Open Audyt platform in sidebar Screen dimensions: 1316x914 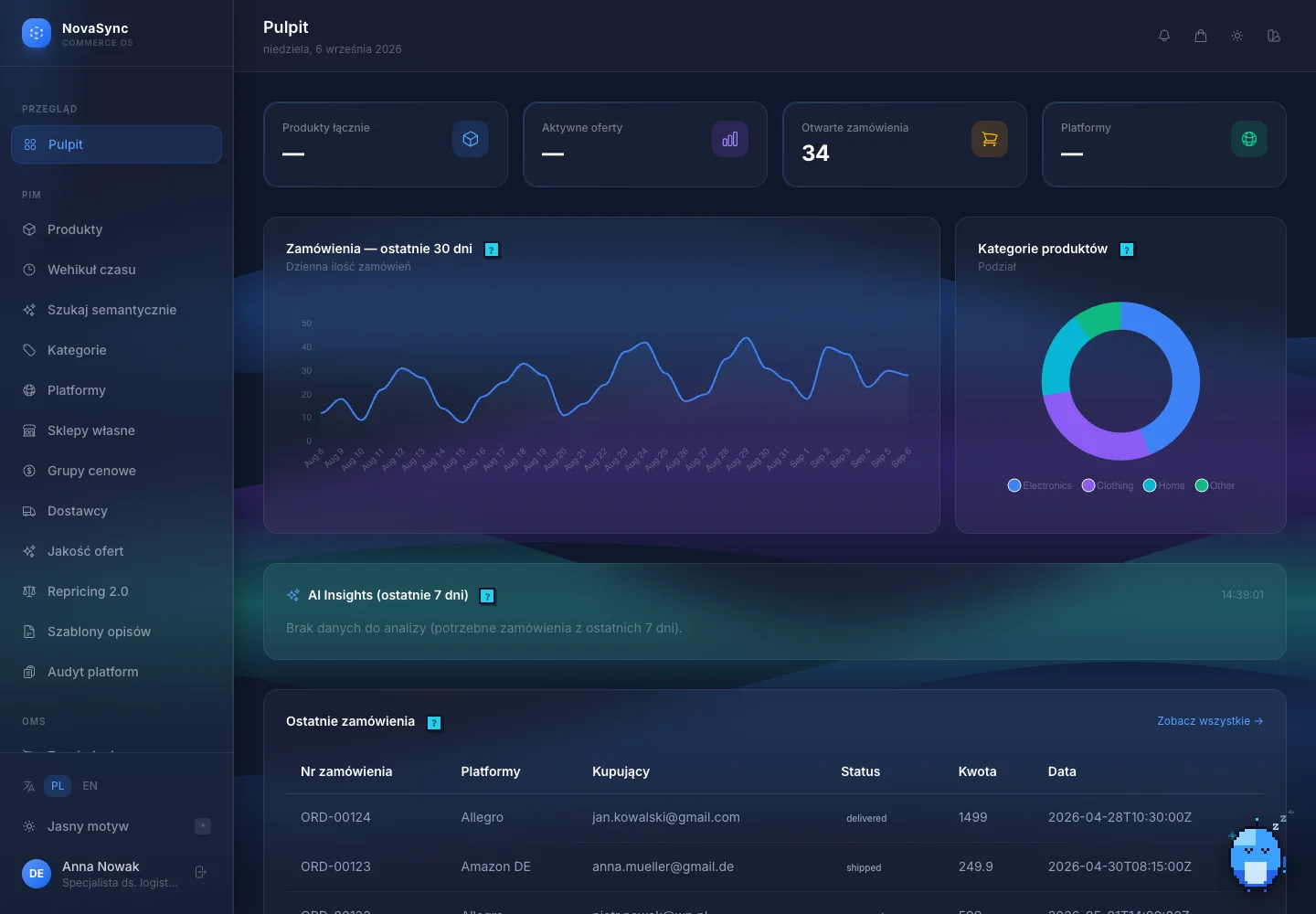(x=116, y=672)
